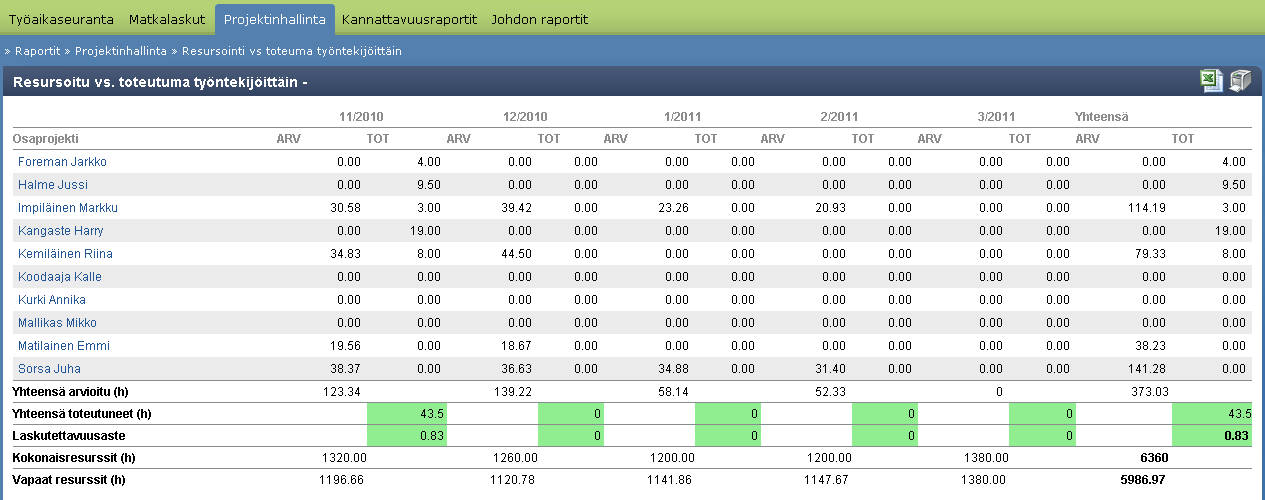Select Impiläinen Markku 1/2011 value 23.26
This screenshot has height=500, width=1265.
[x=672, y=208]
